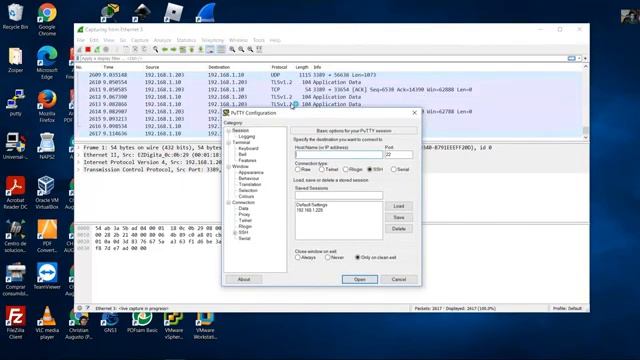This screenshot has height=360, width=640.
Task: Select PDFsam Basic desktop icon
Action: (x=142, y=322)
